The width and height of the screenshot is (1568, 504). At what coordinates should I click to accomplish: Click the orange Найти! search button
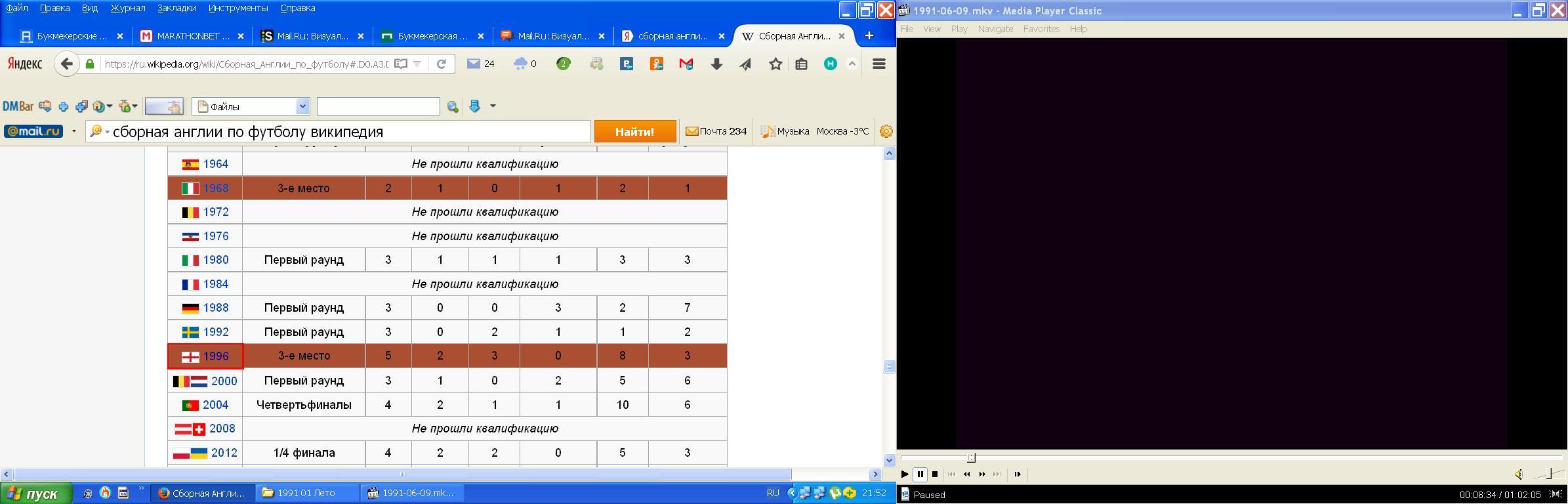point(634,131)
